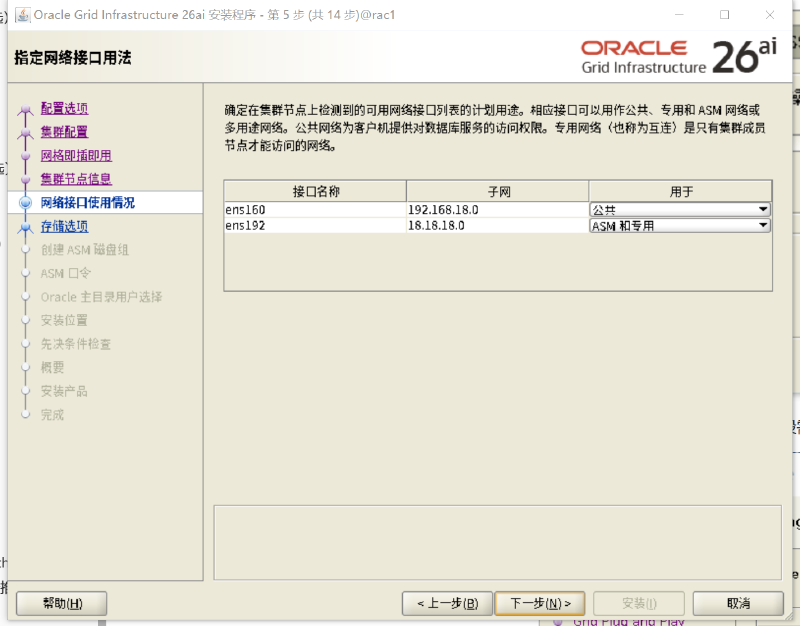Click the 安装产品 step
The height and width of the screenshot is (626, 800).
tap(64, 391)
